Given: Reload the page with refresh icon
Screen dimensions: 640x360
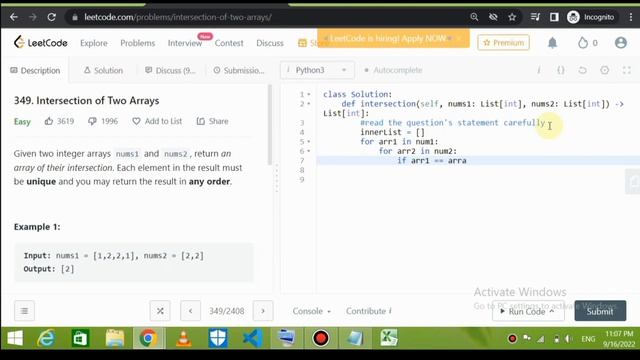Looking at the screenshot, I should point(51,17).
